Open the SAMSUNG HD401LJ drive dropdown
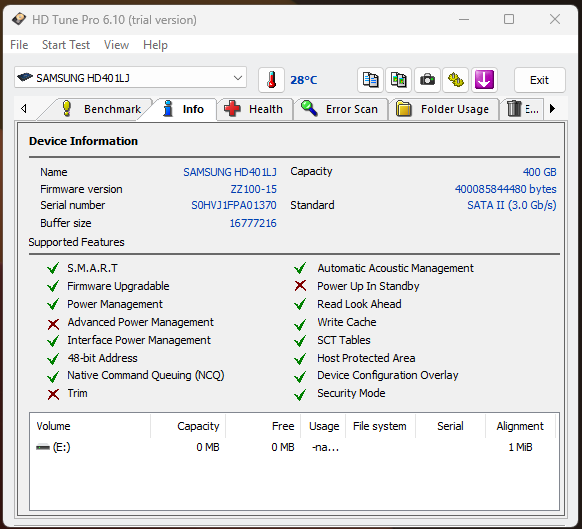 130,78
